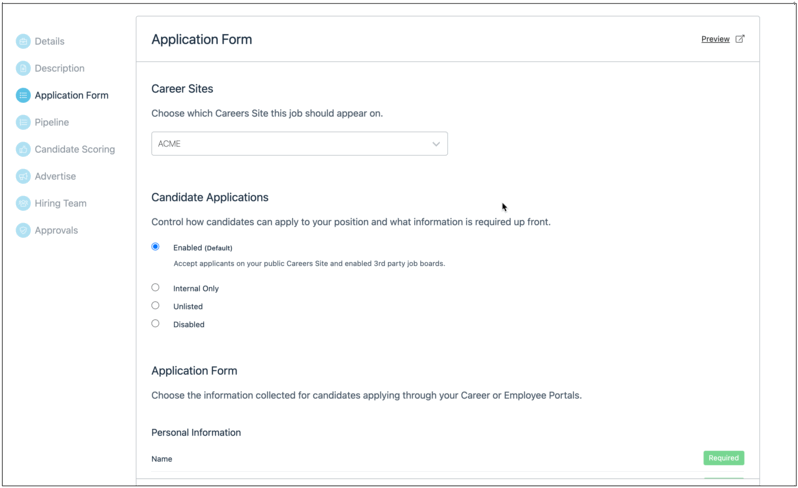Navigate to the Pipeline section

[52, 122]
